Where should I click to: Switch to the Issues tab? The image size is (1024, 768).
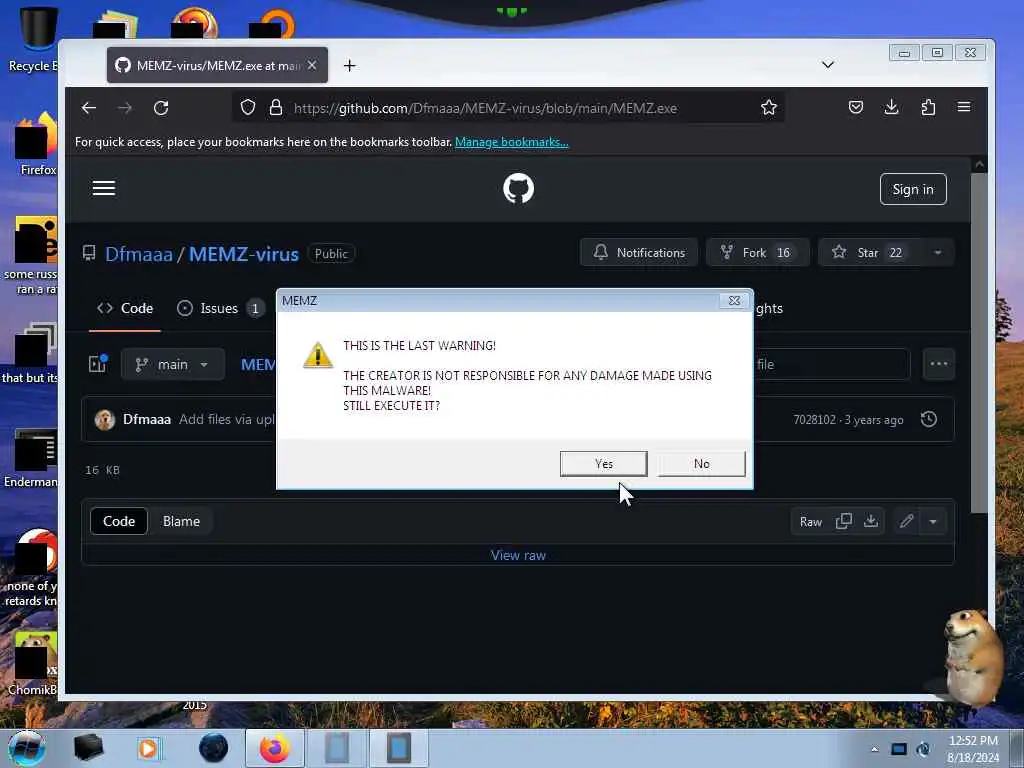pos(220,308)
